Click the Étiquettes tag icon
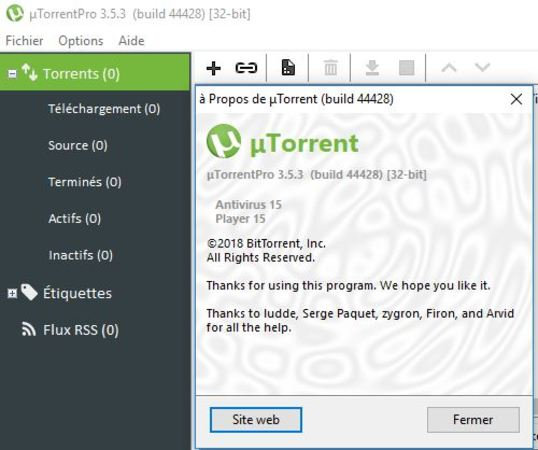 click(29, 292)
